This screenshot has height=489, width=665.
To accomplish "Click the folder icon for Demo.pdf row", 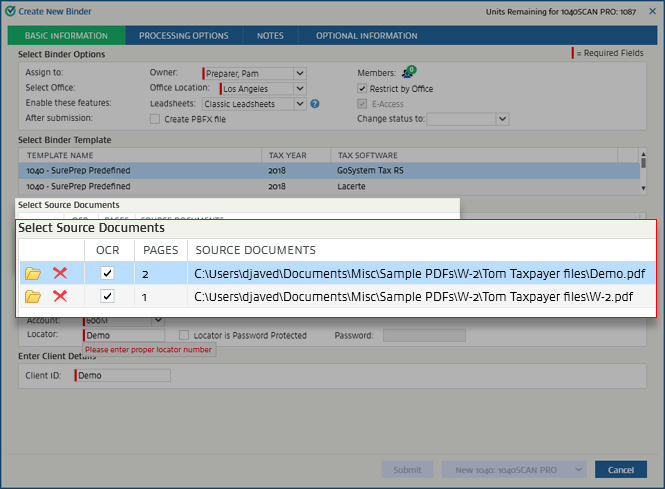I will [x=33, y=273].
